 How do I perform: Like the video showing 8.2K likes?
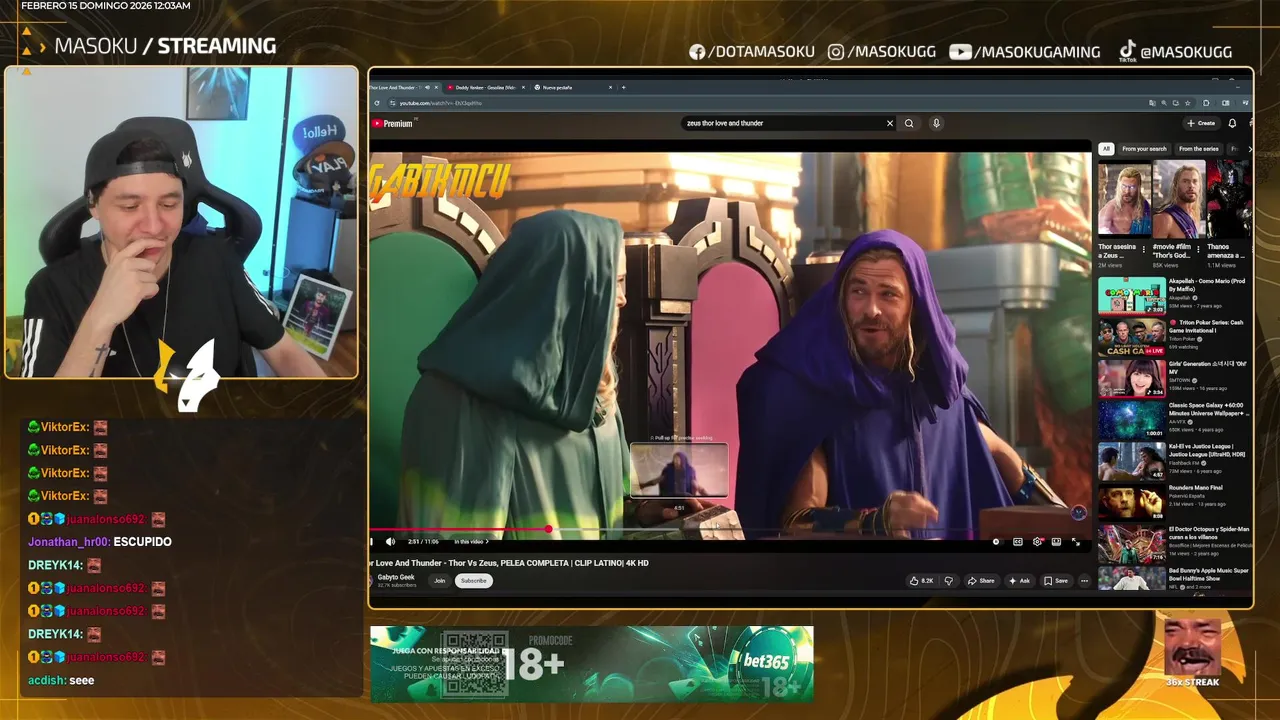click(921, 581)
